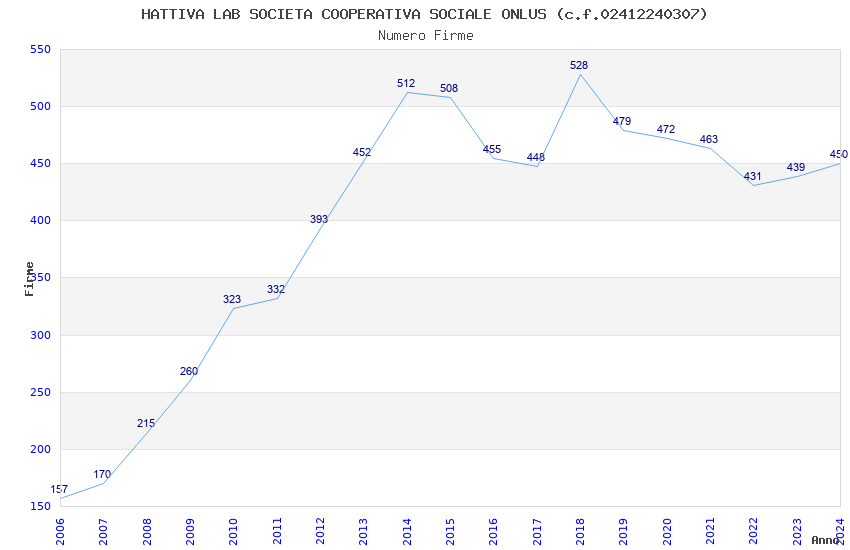Click x-axis year 2022
Image resolution: width=850 pixels, height=550 pixels.
[x=754, y=531]
